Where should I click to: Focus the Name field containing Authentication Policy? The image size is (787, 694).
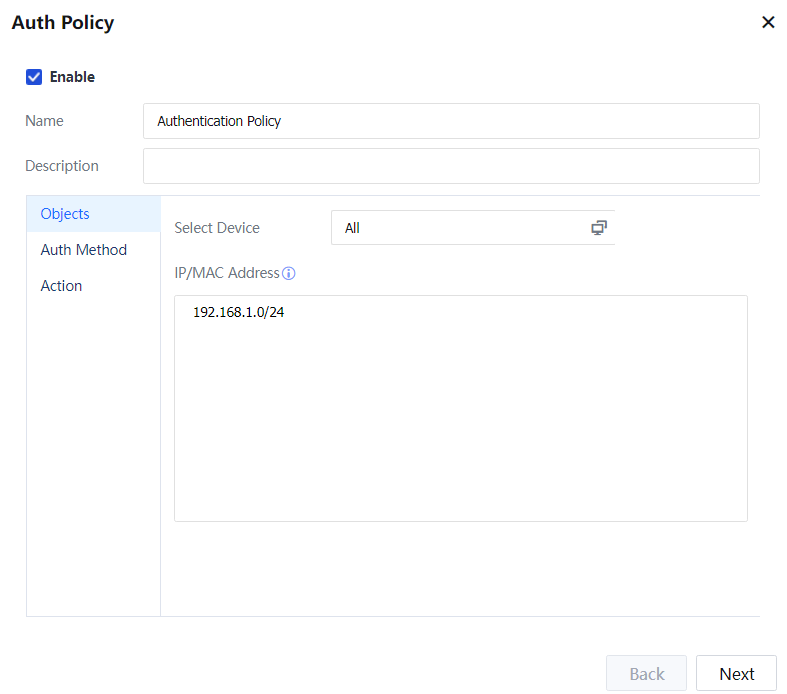point(450,121)
